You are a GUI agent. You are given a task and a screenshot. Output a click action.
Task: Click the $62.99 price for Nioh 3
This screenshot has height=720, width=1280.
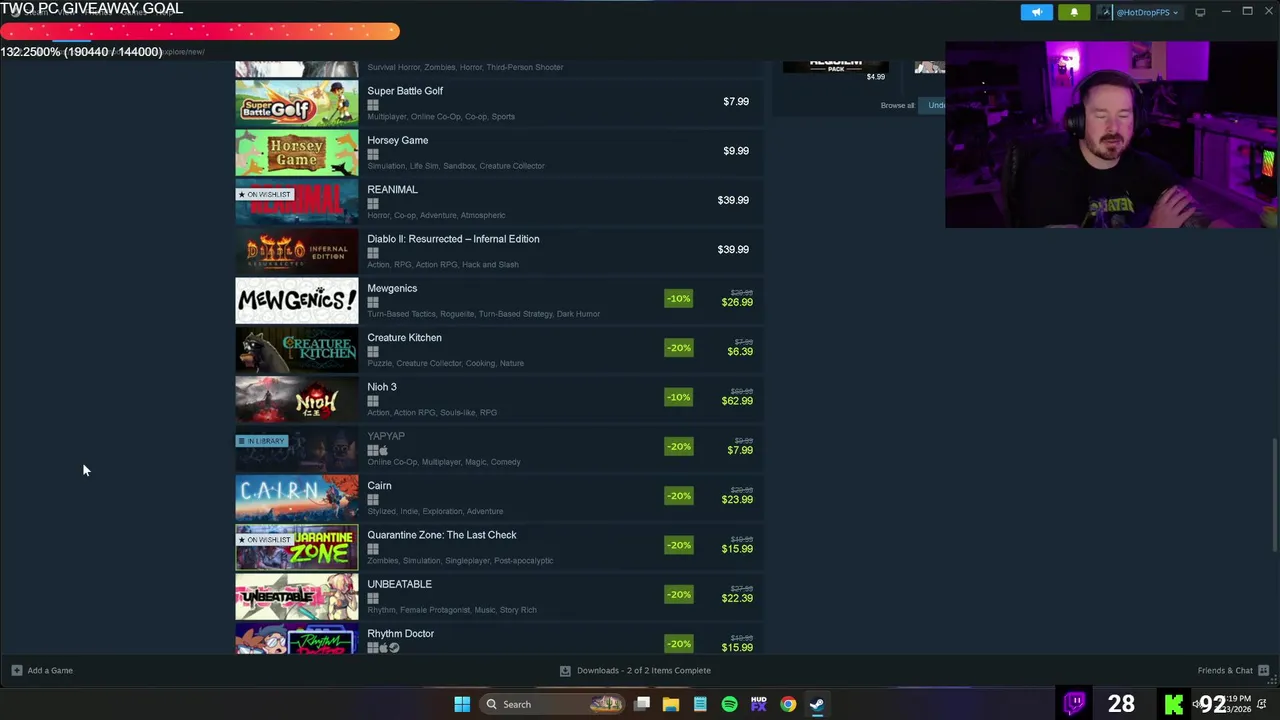737,401
